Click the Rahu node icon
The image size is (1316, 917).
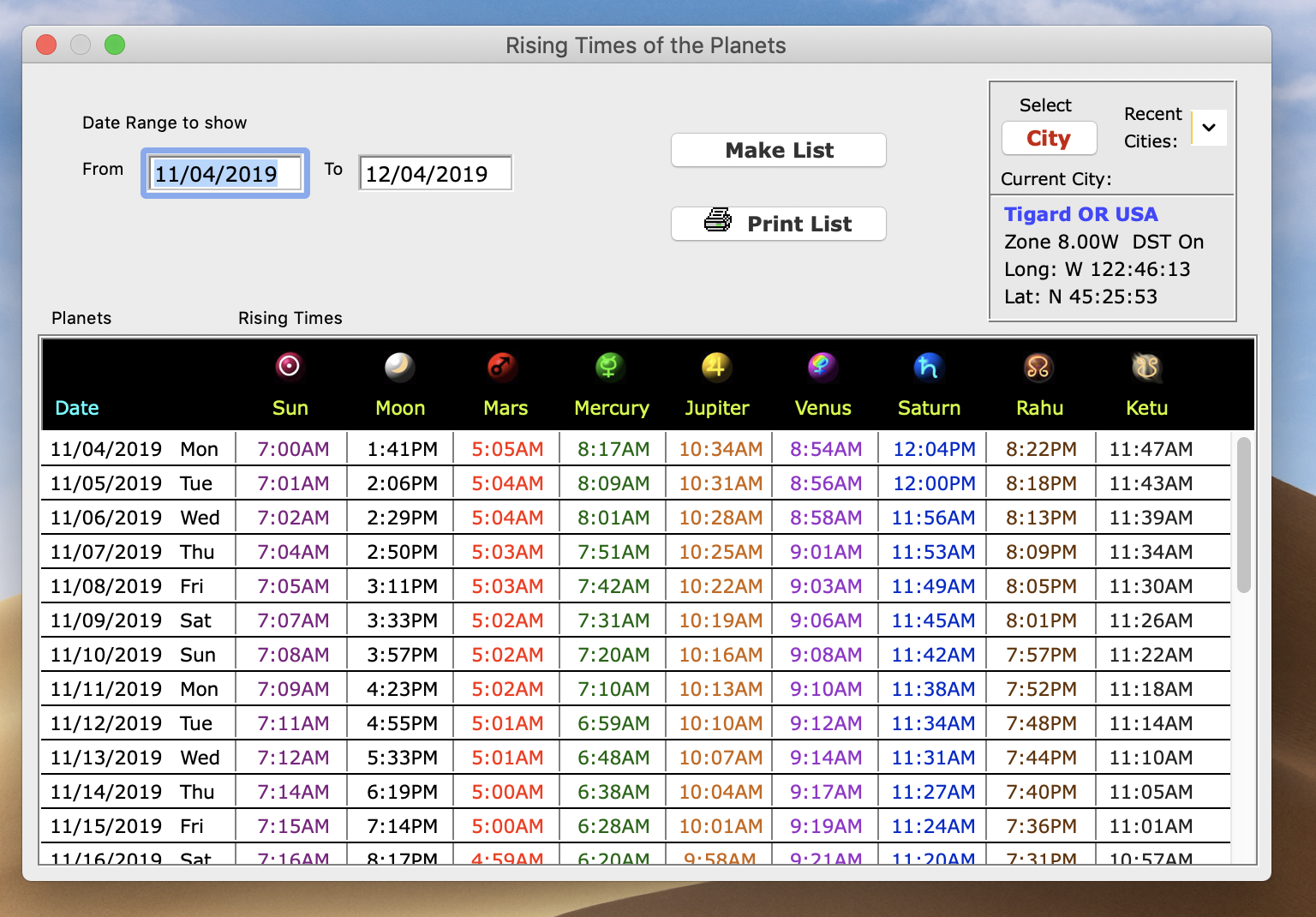click(x=1038, y=368)
